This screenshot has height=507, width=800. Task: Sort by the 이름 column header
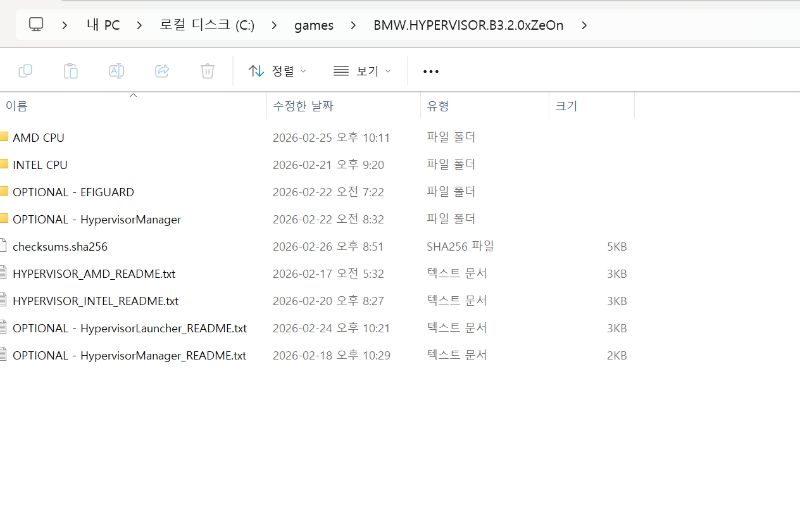tap(17, 105)
